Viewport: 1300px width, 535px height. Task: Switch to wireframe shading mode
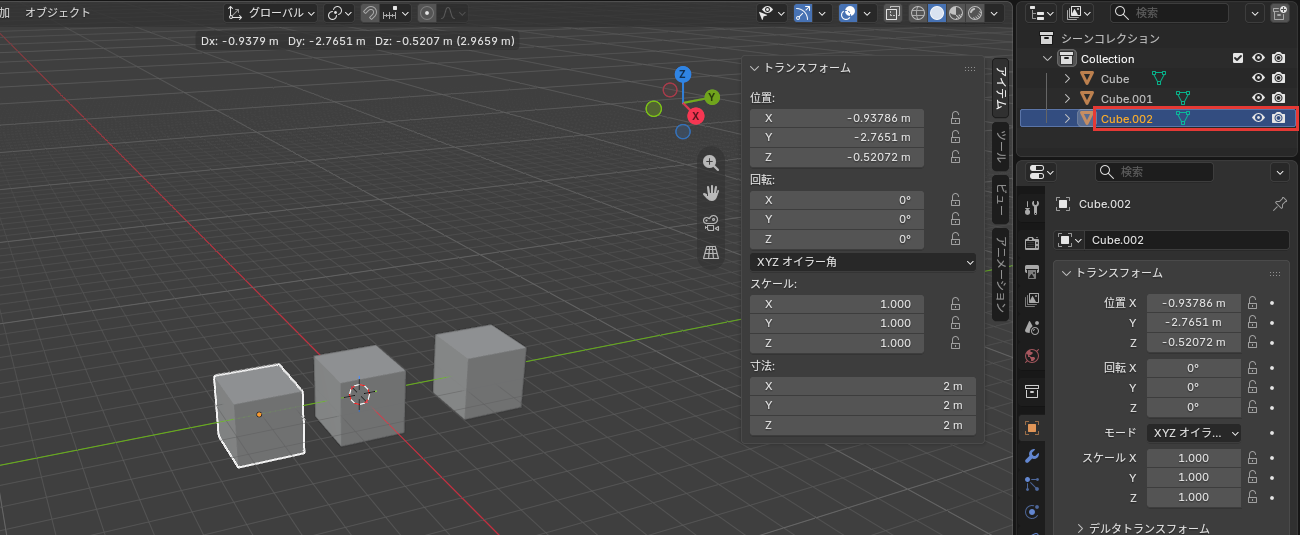point(918,13)
